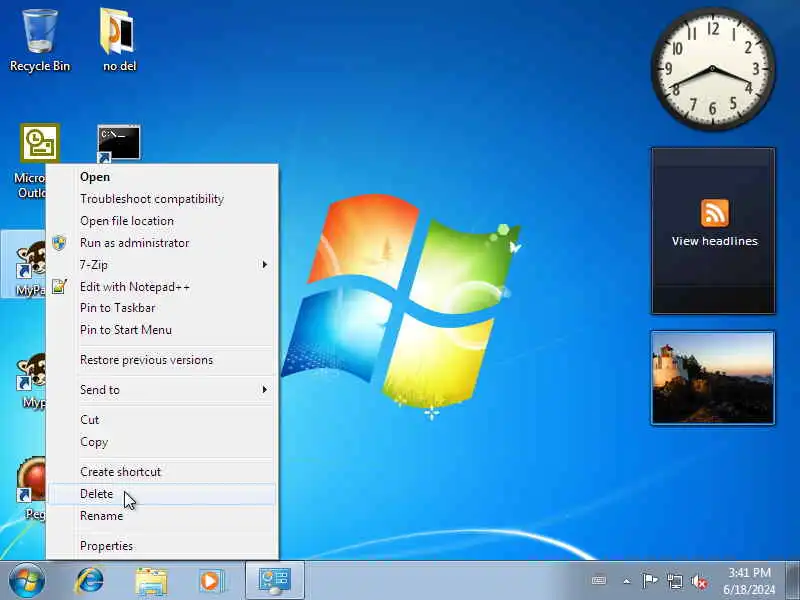Click the taskbar clock showing 3:41 PM
The width and height of the screenshot is (800, 600).
pyautogui.click(x=749, y=581)
